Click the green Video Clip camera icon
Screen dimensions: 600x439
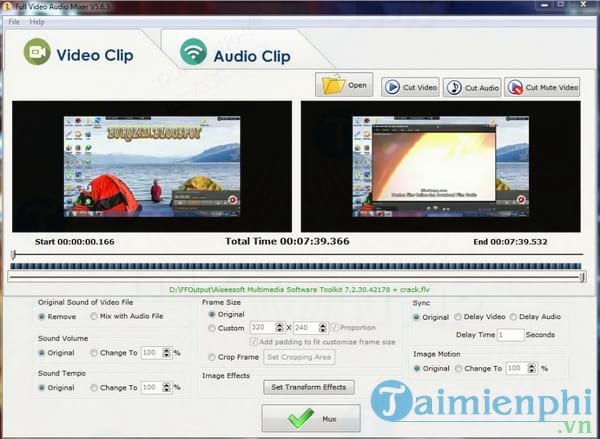coord(37,52)
